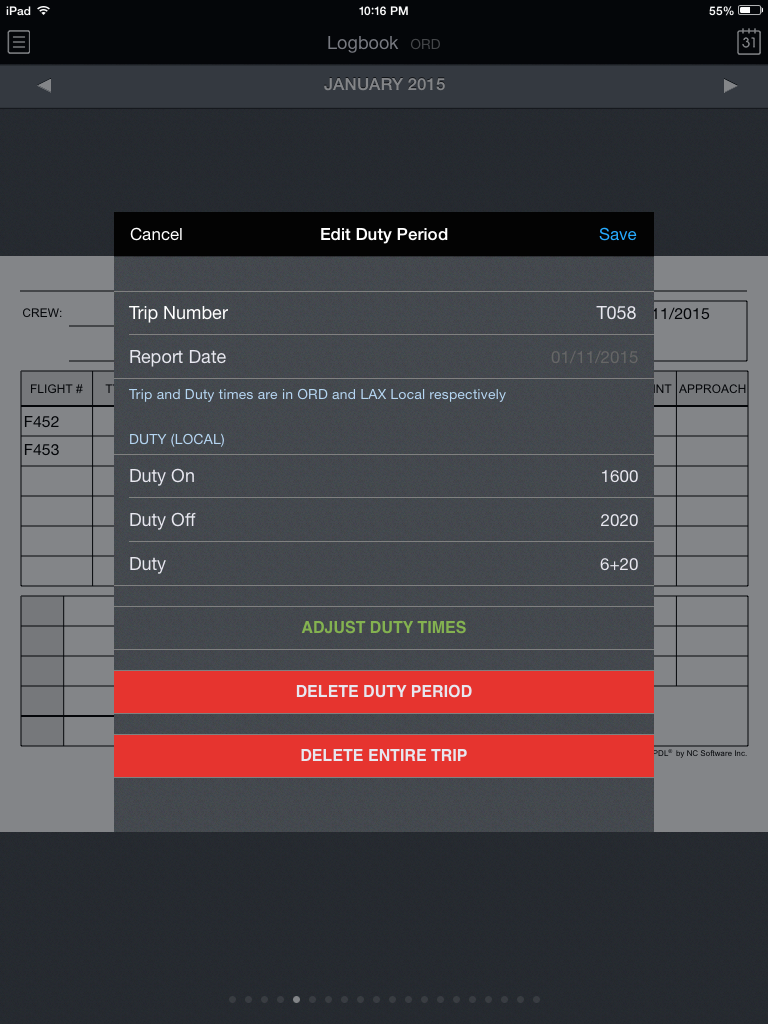Open the sidebar menu list icon
This screenshot has height=1024, width=768.
(18, 42)
